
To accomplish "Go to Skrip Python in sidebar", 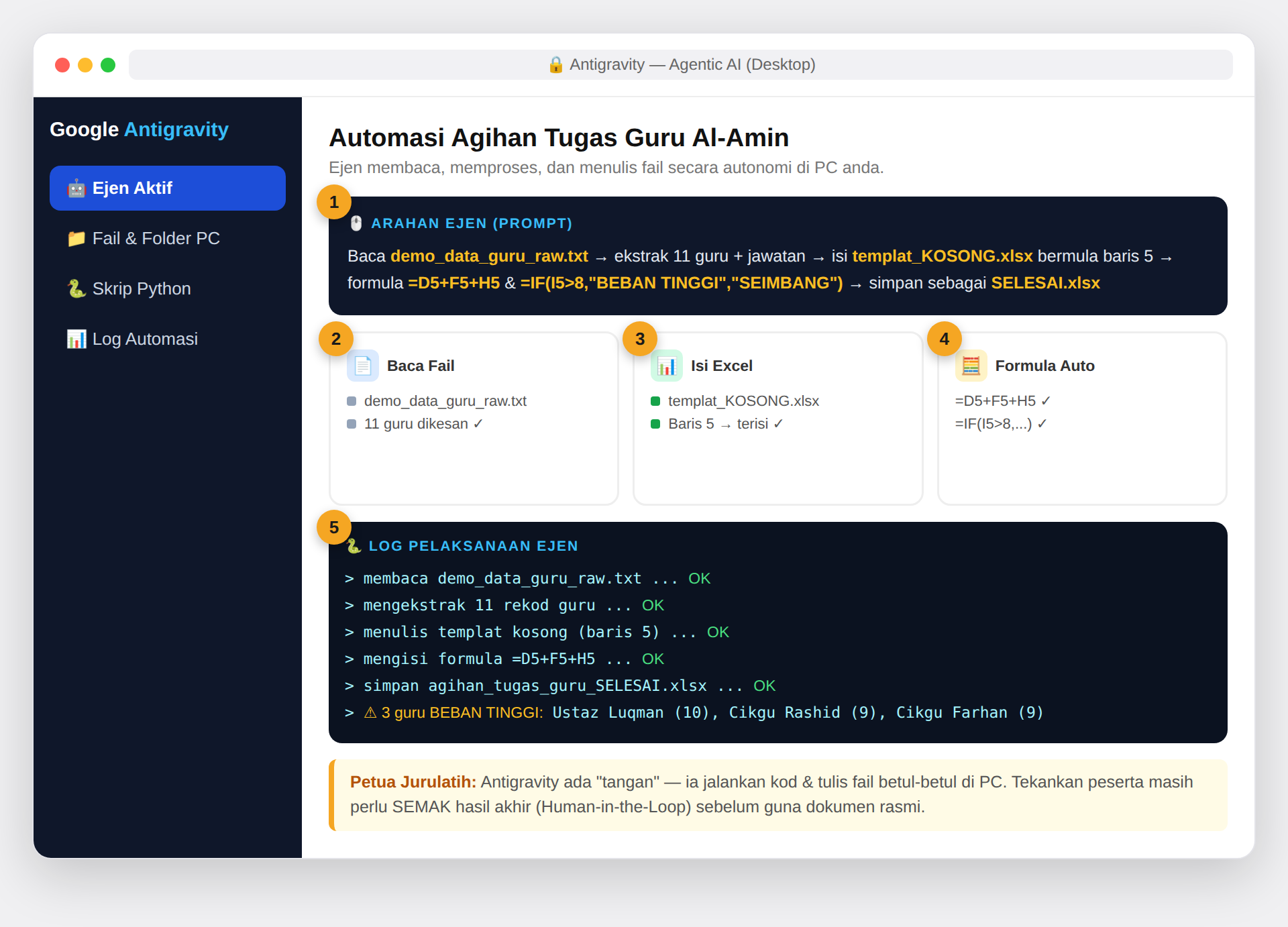I will tap(168, 288).
